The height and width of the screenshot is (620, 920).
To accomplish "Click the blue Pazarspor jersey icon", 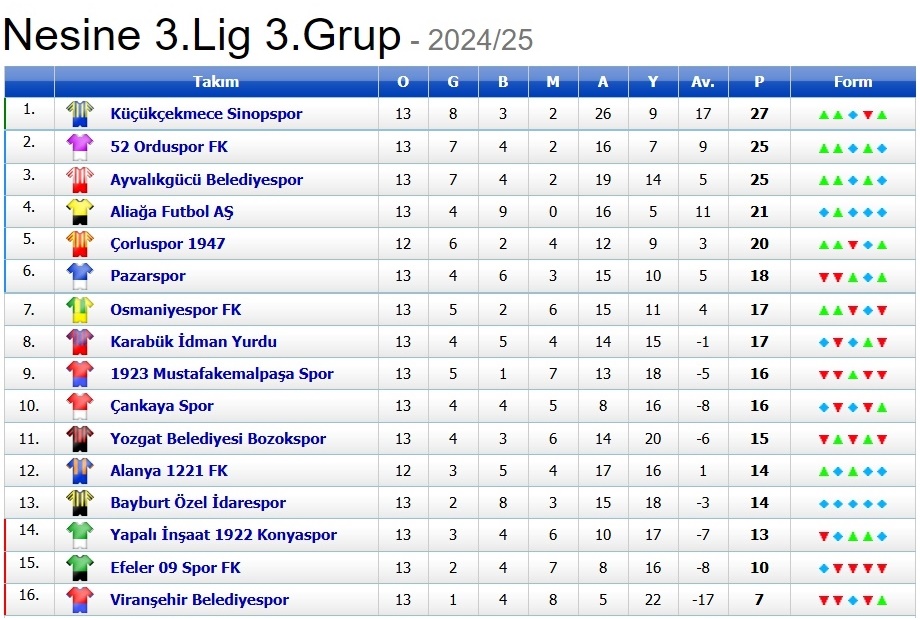I will 79,276.
